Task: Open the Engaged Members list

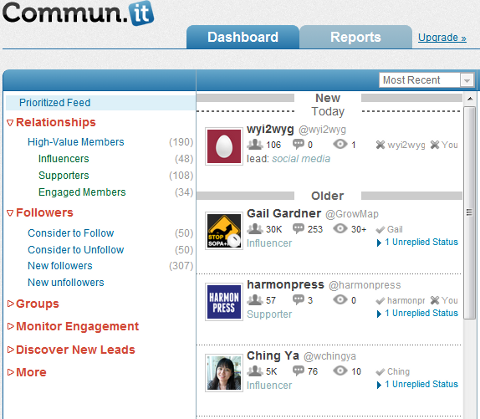Action: (x=82, y=192)
